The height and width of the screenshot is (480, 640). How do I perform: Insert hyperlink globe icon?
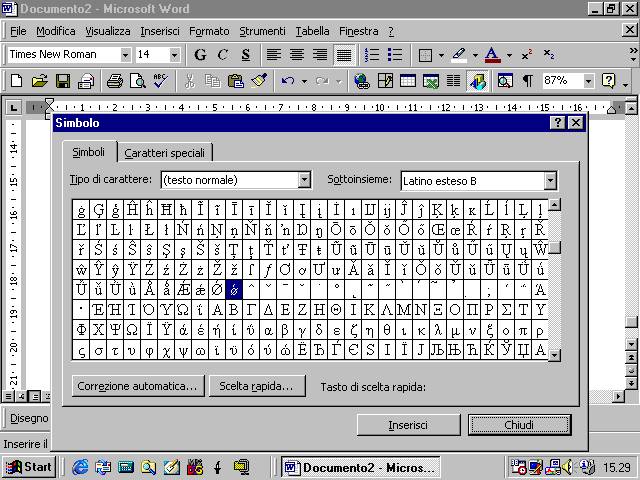(x=362, y=81)
